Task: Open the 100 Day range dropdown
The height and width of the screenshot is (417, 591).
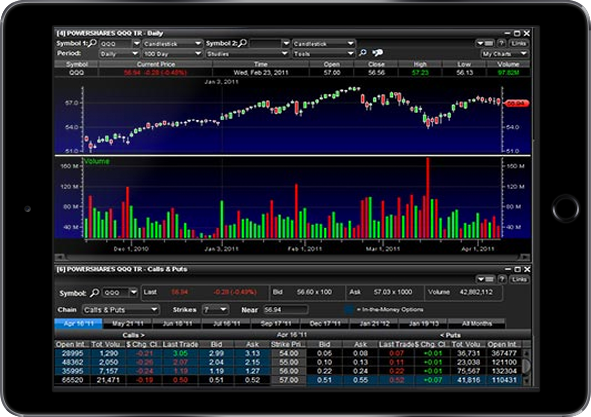Action: (x=173, y=54)
